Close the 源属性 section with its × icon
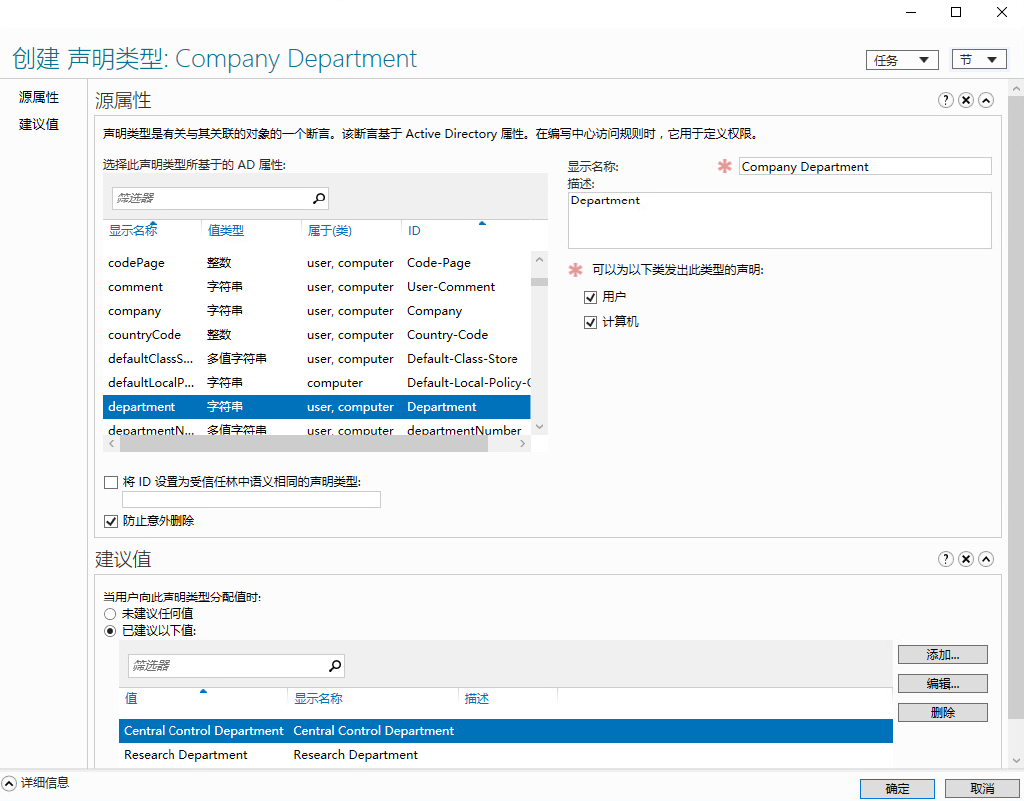Viewport: 1024px width, 801px height. pyautogui.click(x=965, y=100)
